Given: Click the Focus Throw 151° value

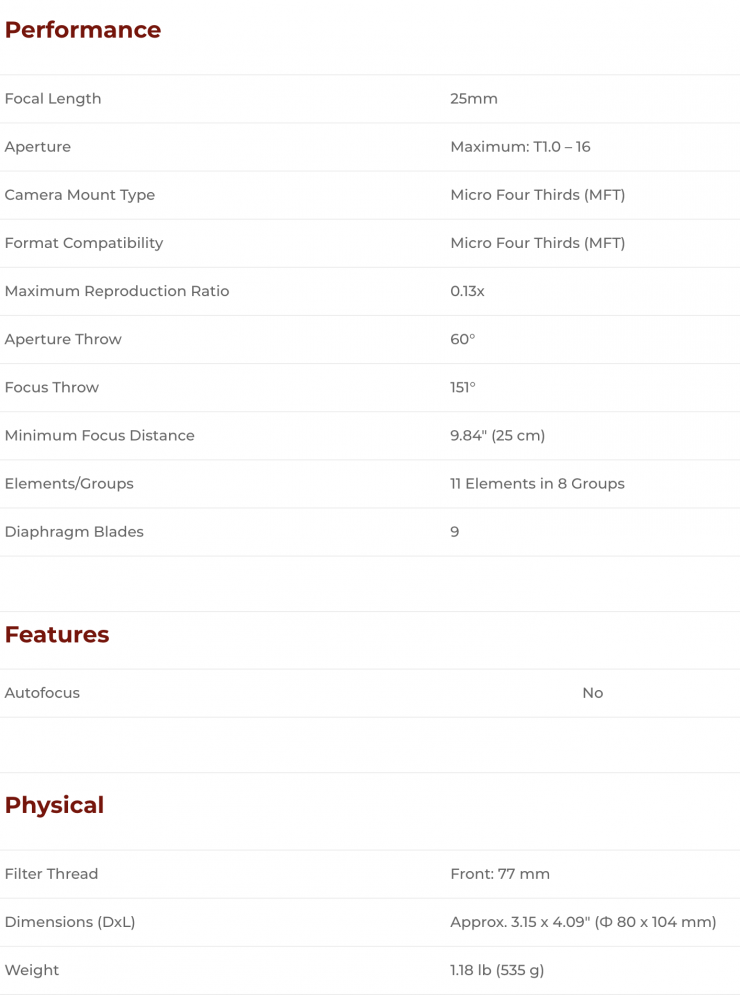Looking at the screenshot, I should (x=463, y=387).
